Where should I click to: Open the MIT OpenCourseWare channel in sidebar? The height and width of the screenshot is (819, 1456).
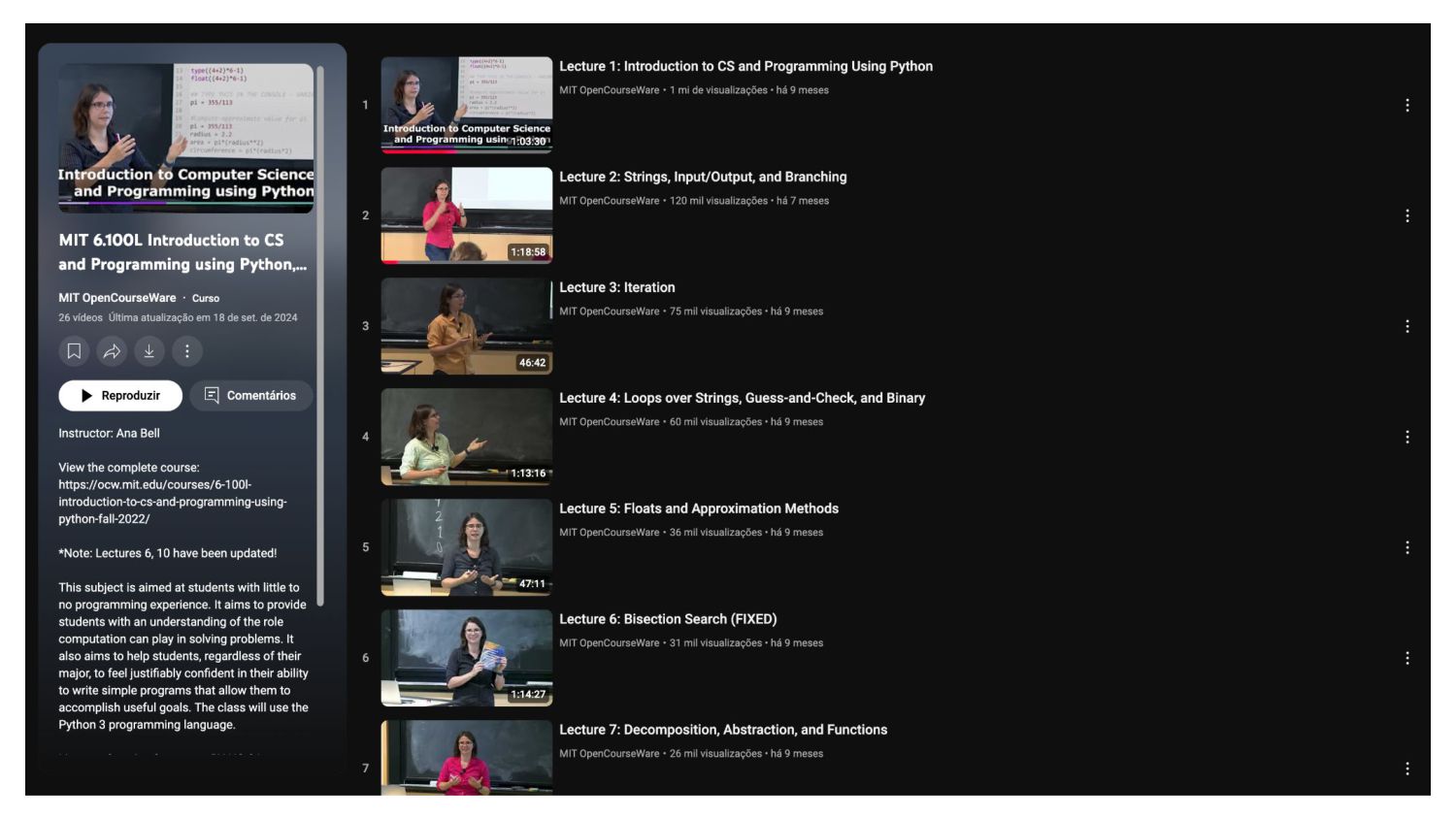click(117, 298)
